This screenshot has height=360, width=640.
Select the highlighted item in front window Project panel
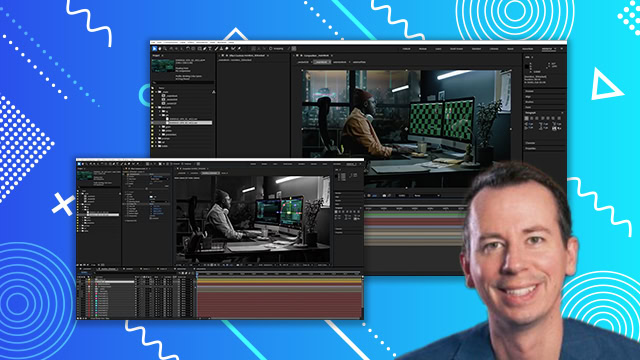click(x=98, y=215)
